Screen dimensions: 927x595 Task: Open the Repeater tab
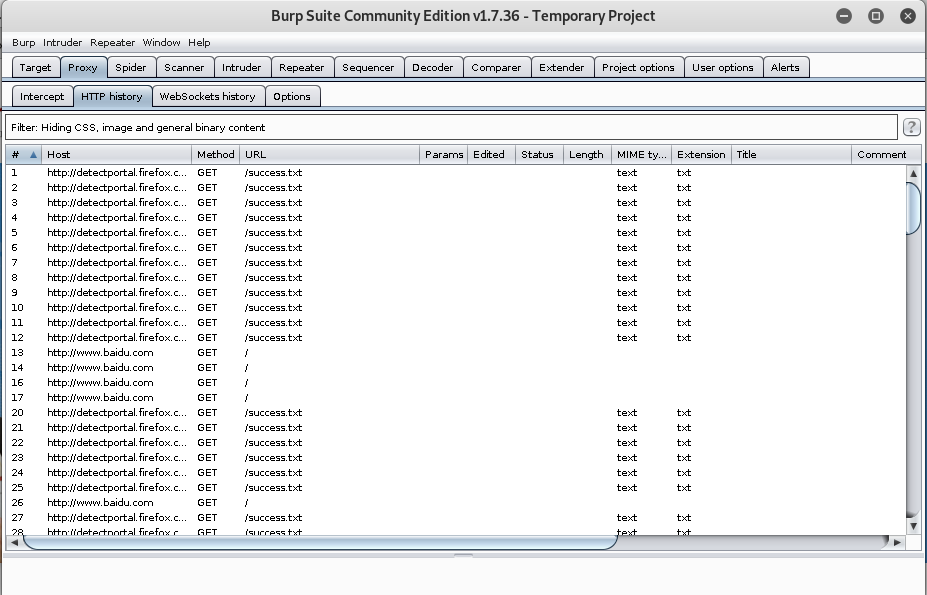(302, 67)
